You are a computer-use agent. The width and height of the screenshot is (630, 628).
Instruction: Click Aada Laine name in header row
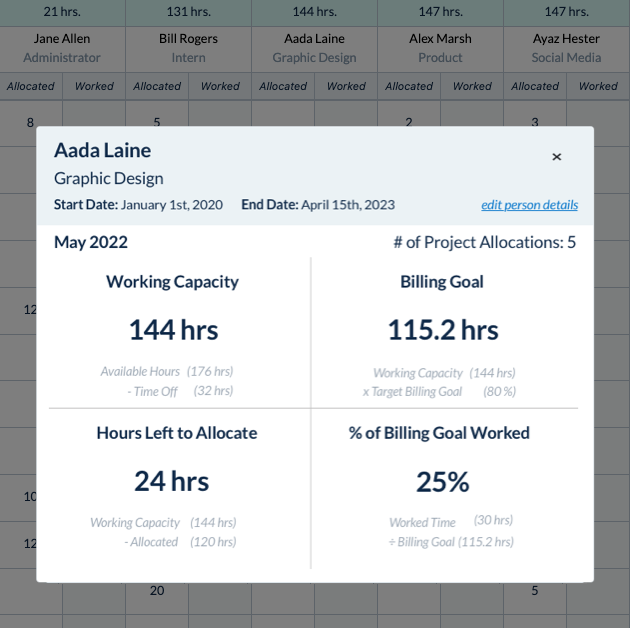tap(314, 39)
